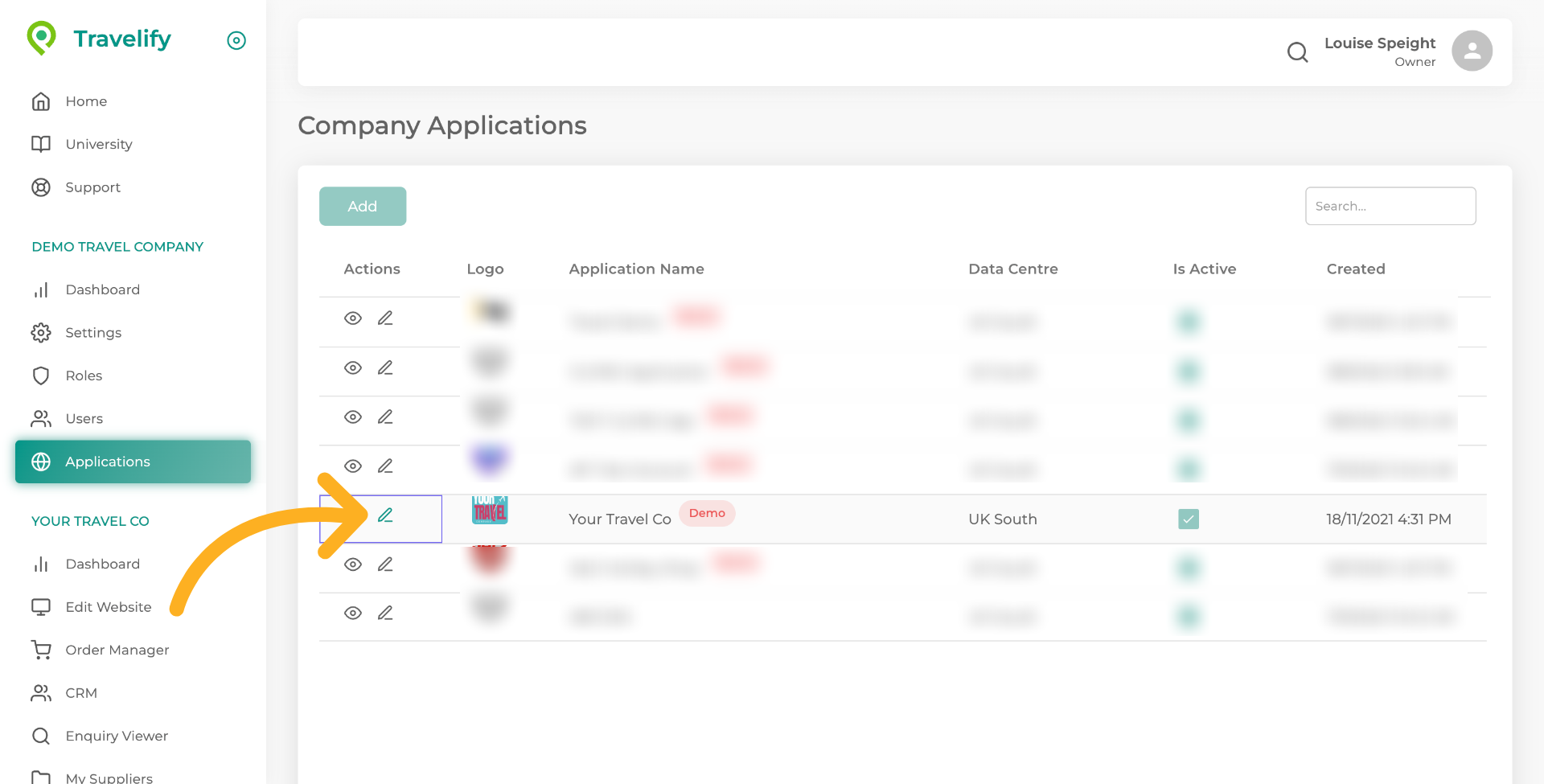
Task: Click Edit Website in the sidebar
Action: (x=109, y=607)
